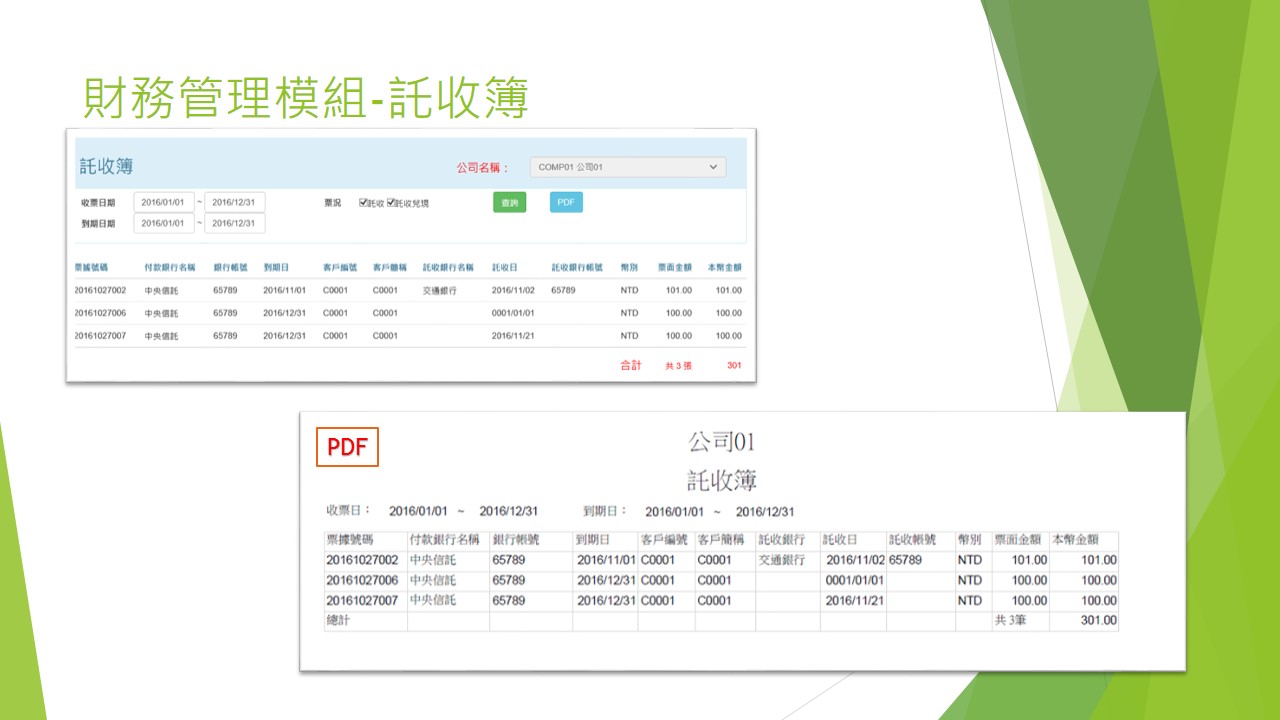Click the 託收簿 title in the PDF preview

[722, 480]
